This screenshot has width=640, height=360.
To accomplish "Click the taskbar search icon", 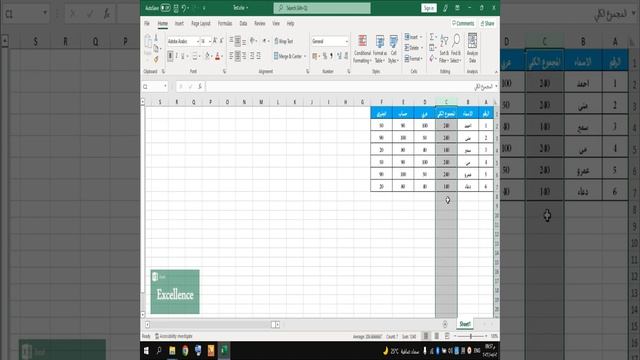I will pyautogui.click(x=159, y=351).
